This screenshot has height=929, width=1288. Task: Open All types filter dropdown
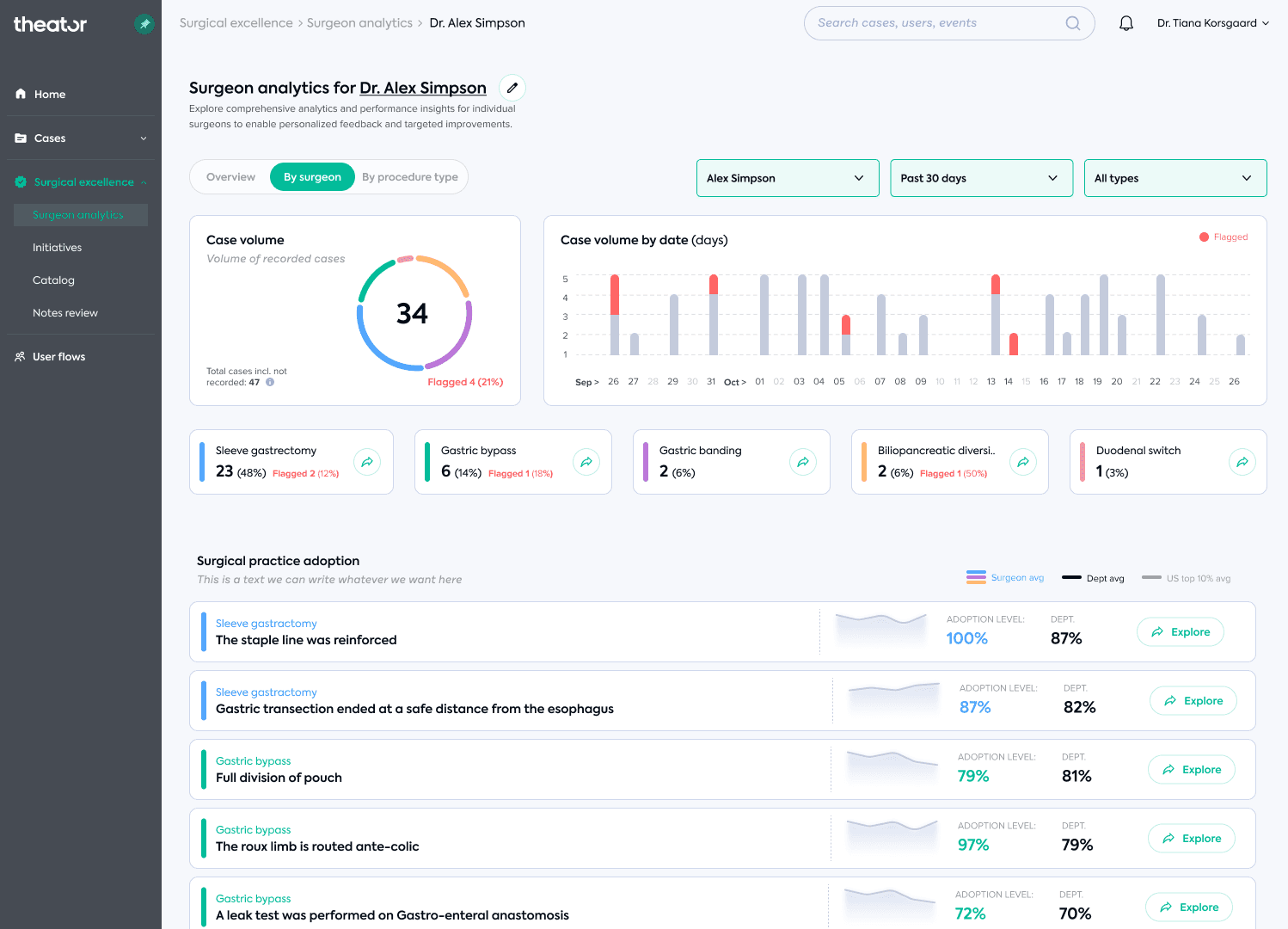click(1175, 178)
